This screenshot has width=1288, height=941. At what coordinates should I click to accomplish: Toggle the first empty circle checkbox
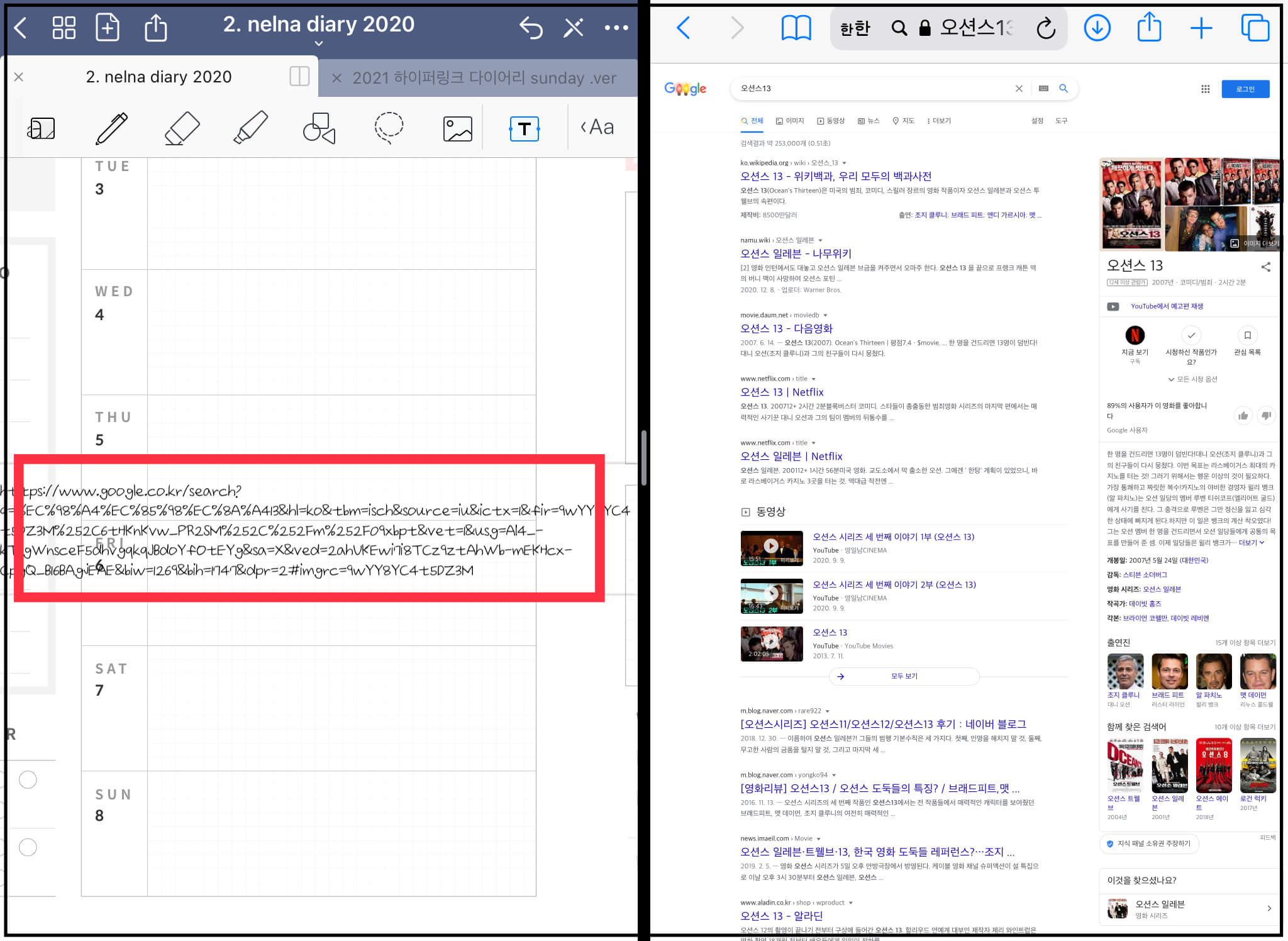28,780
